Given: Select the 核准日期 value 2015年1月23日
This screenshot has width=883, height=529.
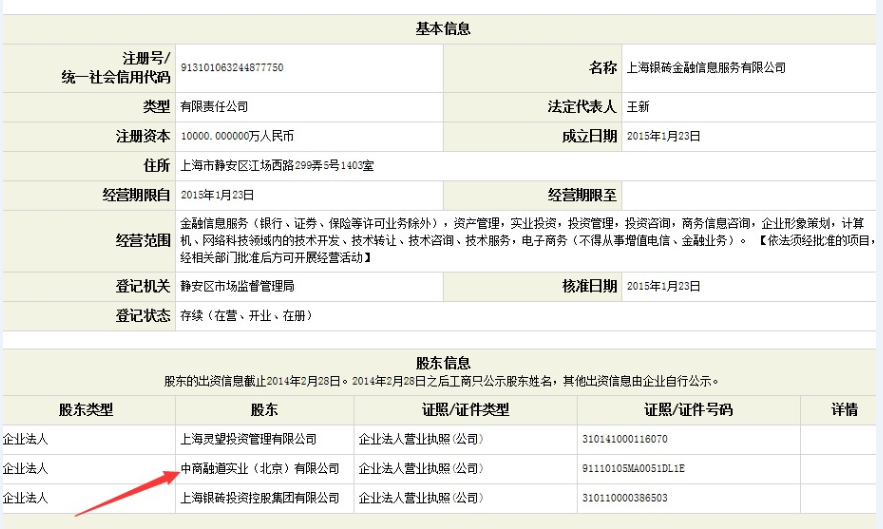Looking at the screenshot, I should [x=663, y=286].
